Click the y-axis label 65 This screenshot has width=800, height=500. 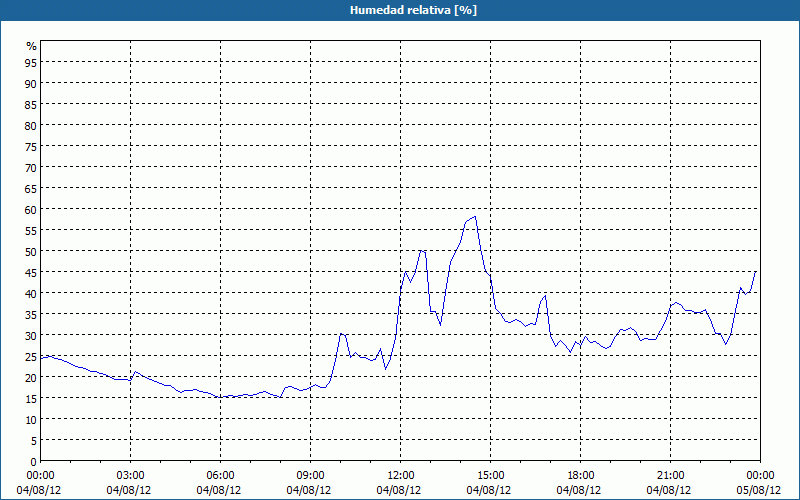point(31,188)
